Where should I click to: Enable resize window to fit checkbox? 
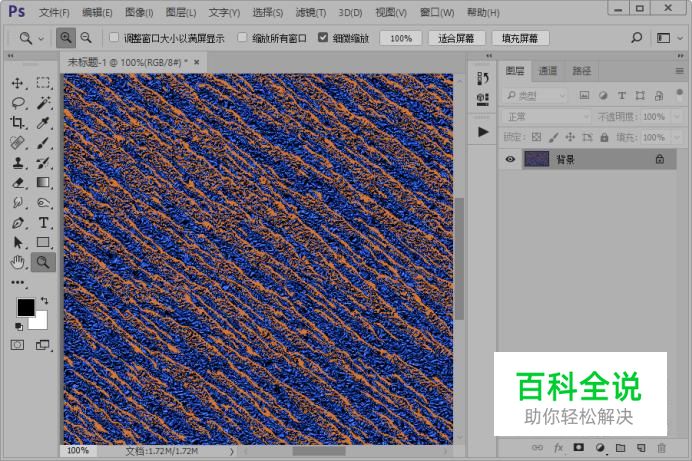114,37
